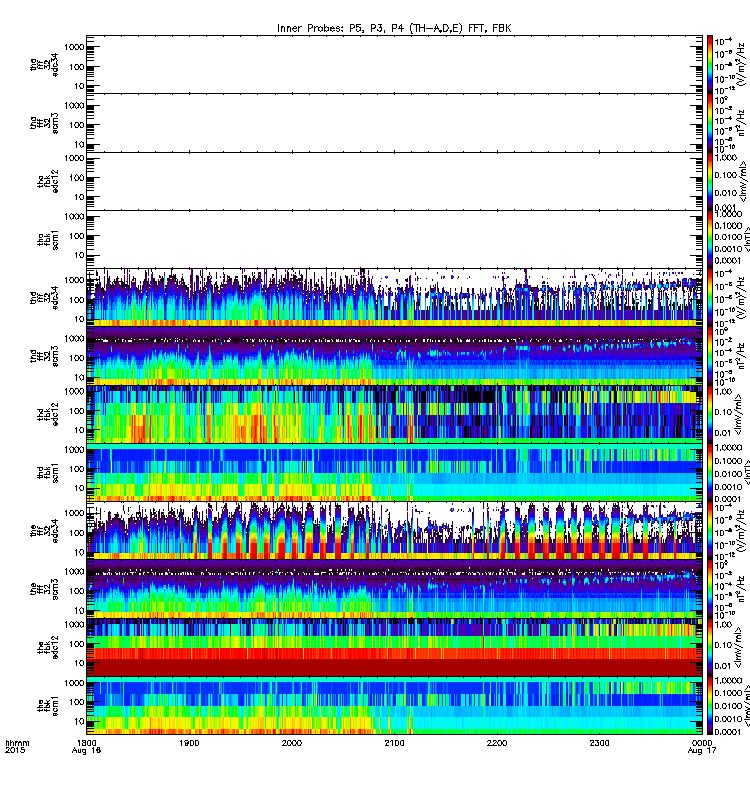Click the color bar beside thd fff edc34
The height and width of the screenshot is (800, 750).
point(710,297)
